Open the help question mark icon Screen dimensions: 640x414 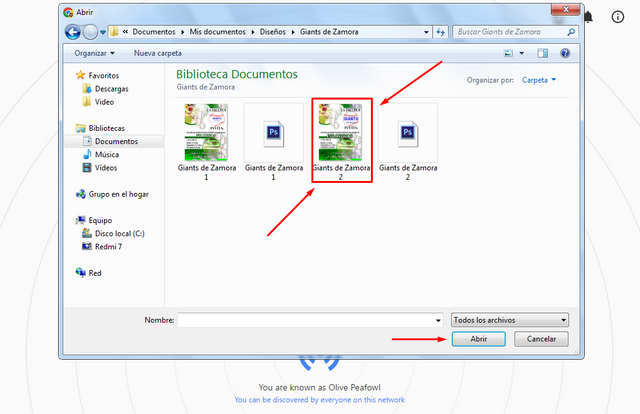tap(565, 53)
